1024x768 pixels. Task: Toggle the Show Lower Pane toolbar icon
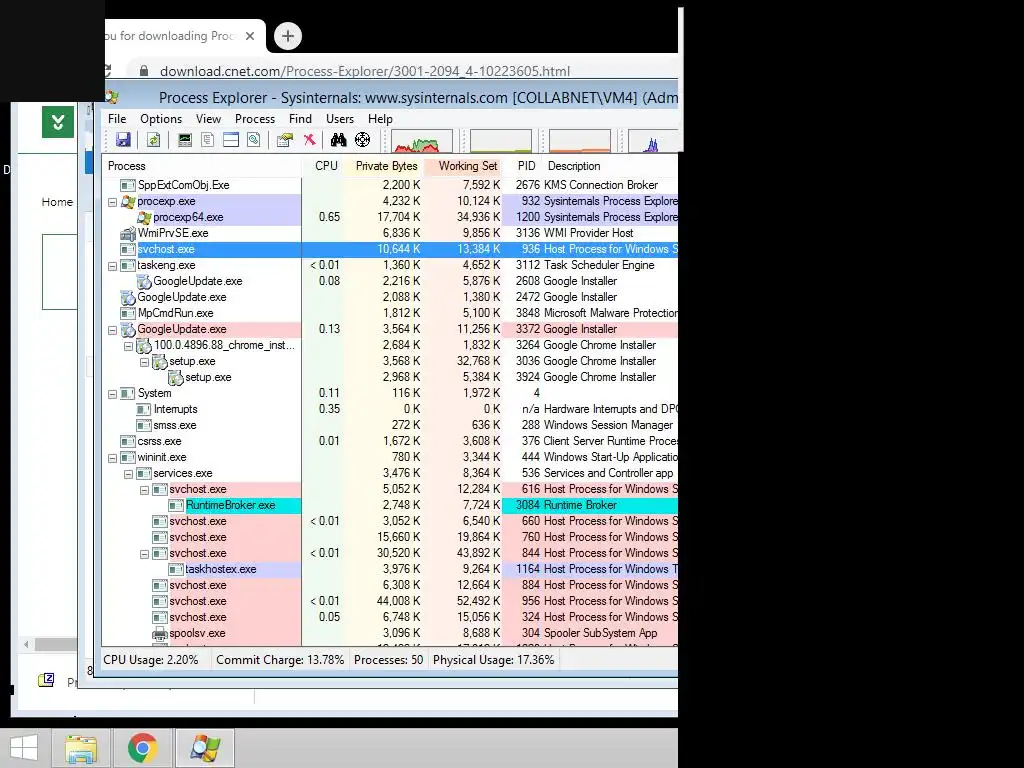tap(231, 140)
